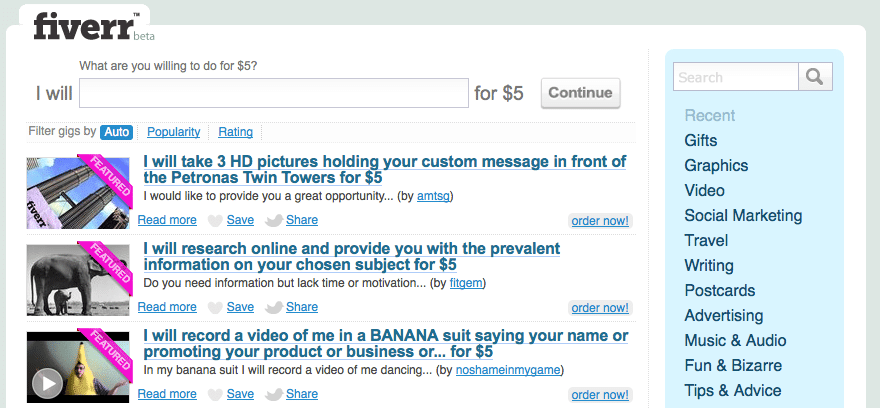Click Read more on Petronas Towers gig
This screenshot has height=408, width=880.
167,220
